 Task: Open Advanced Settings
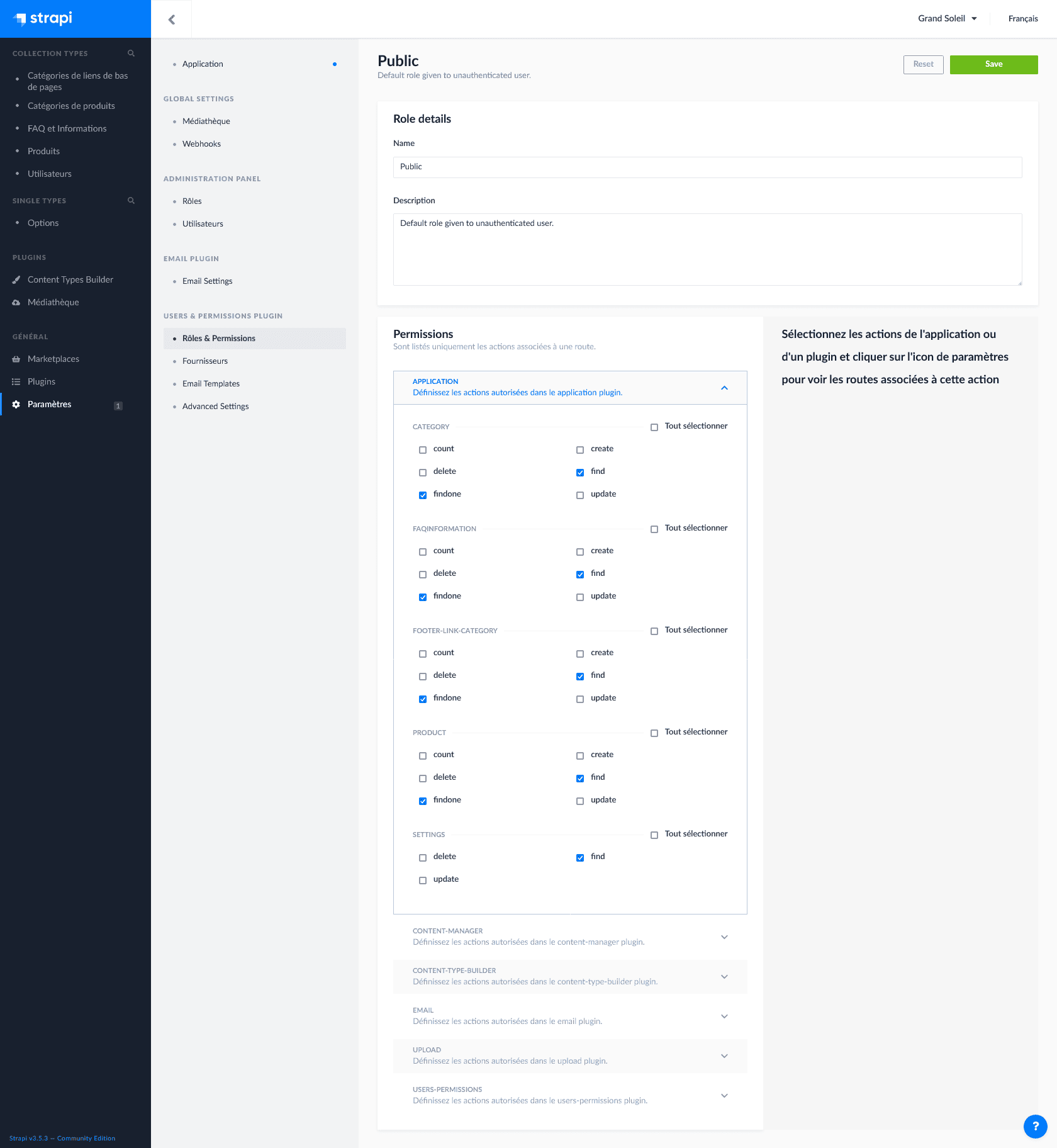[215, 406]
